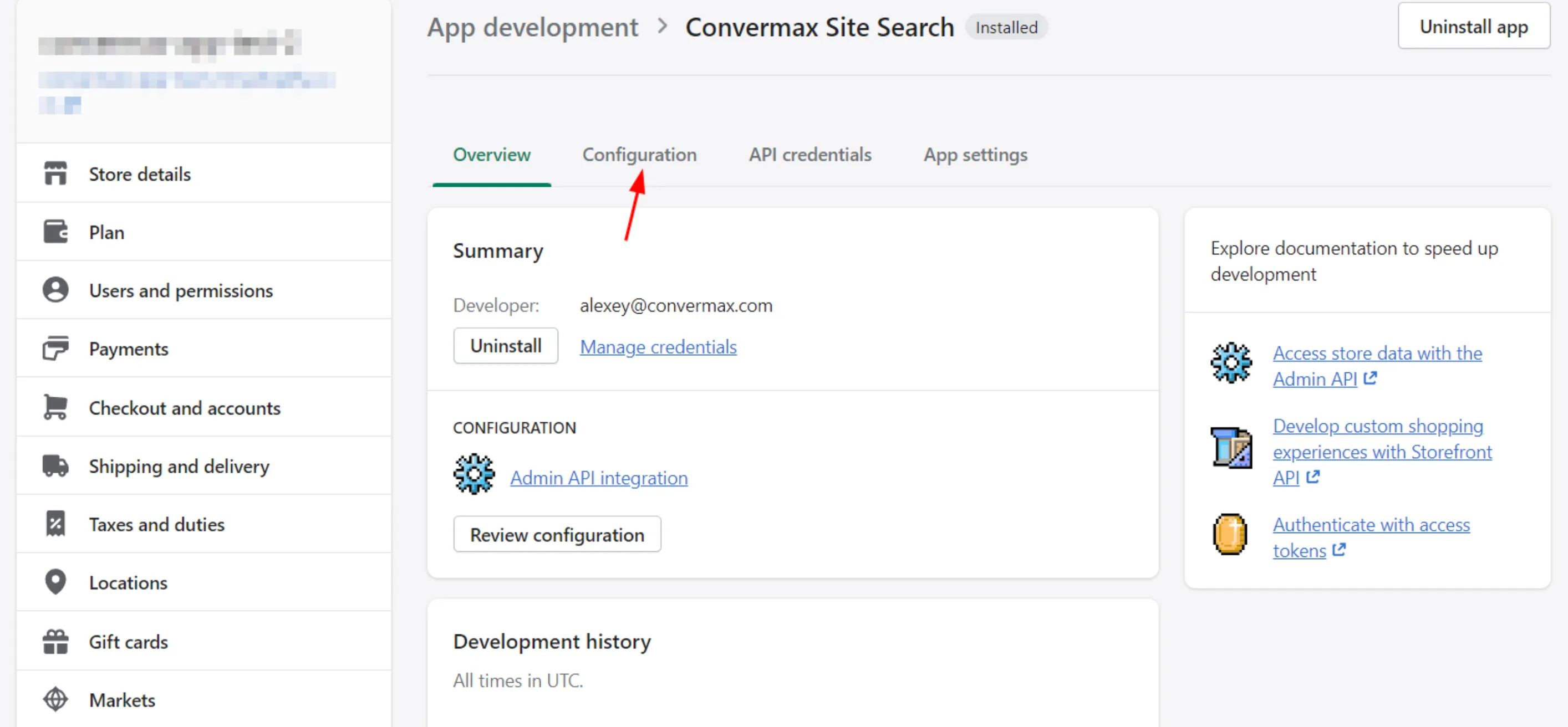Open the Manage credentials link
This screenshot has width=1568, height=727.
pos(658,346)
